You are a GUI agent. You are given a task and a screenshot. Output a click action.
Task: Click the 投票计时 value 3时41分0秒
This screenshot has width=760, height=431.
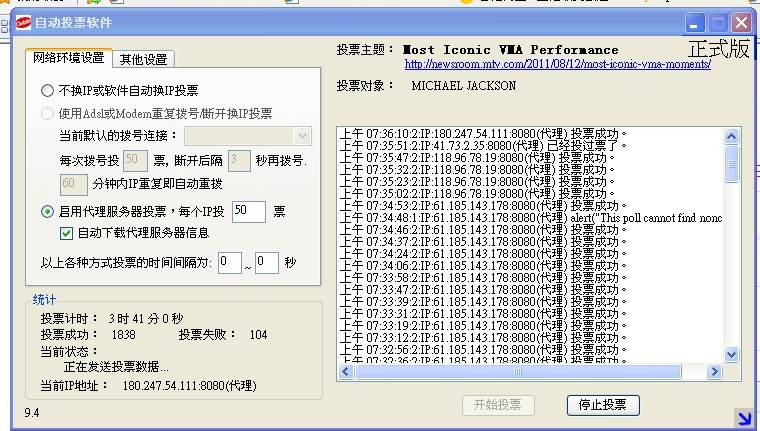point(145,319)
